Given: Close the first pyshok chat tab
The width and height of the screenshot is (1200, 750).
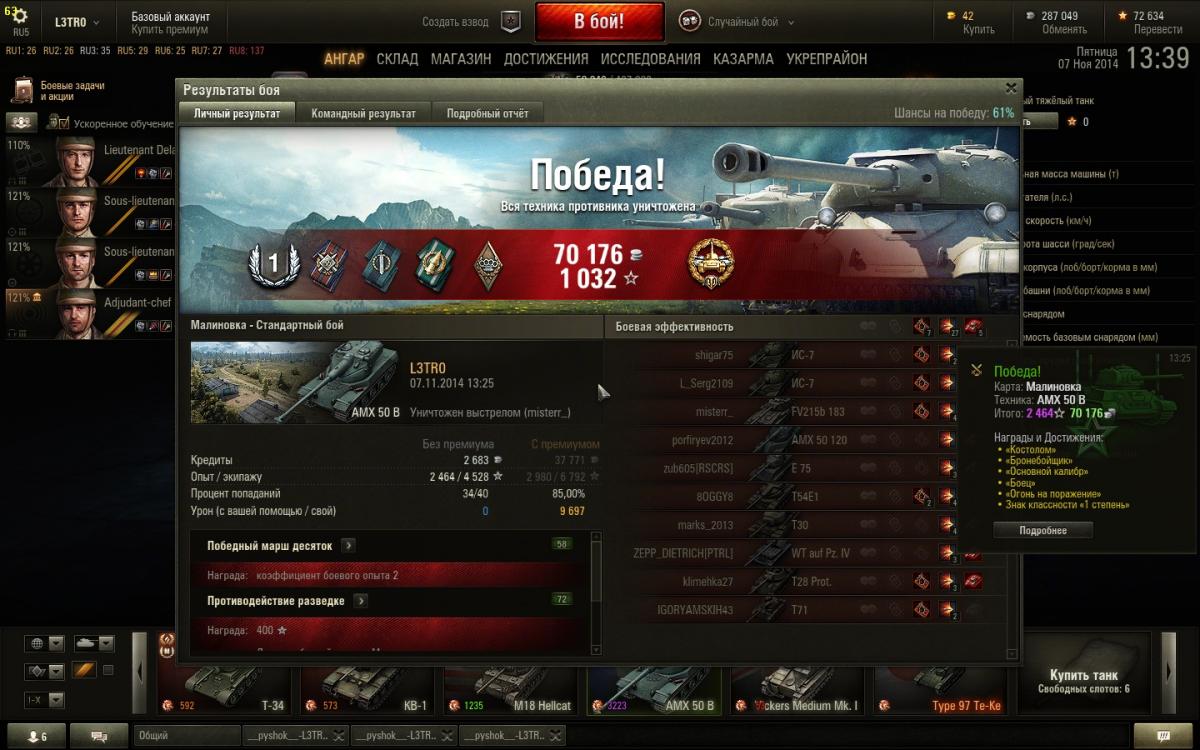Looking at the screenshot, I should [340, 736].
